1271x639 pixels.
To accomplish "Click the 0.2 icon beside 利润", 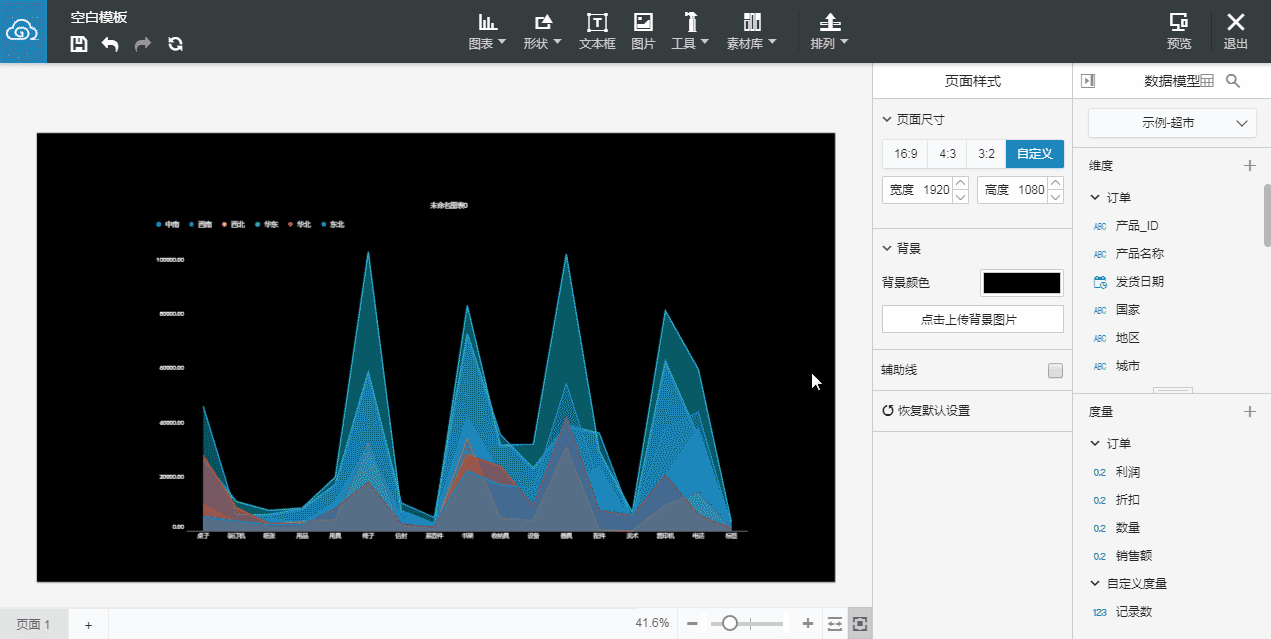I will (1100, 472).
